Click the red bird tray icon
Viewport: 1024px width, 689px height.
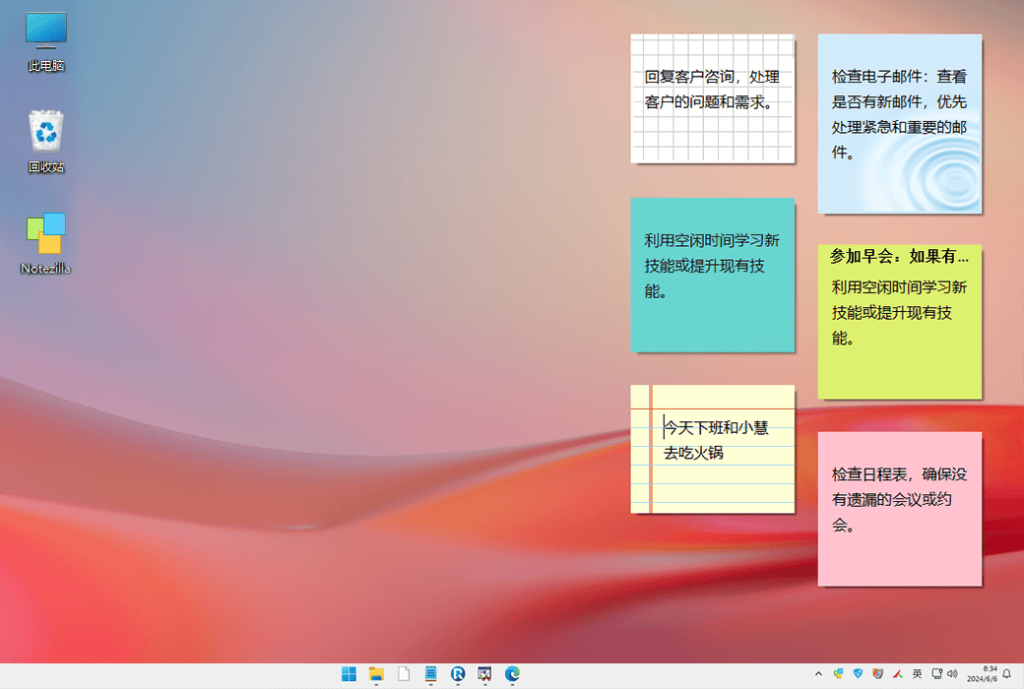[898, 674]
